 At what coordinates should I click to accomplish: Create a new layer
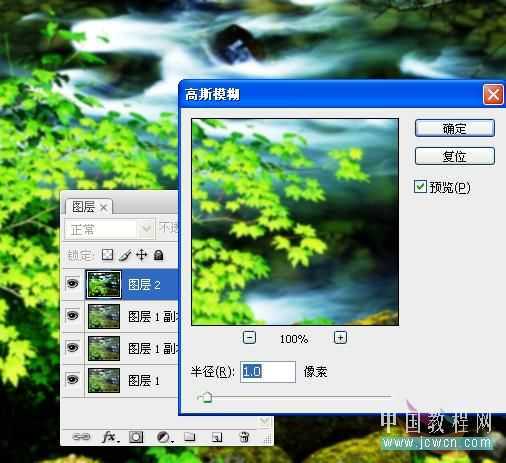point(217,437)
